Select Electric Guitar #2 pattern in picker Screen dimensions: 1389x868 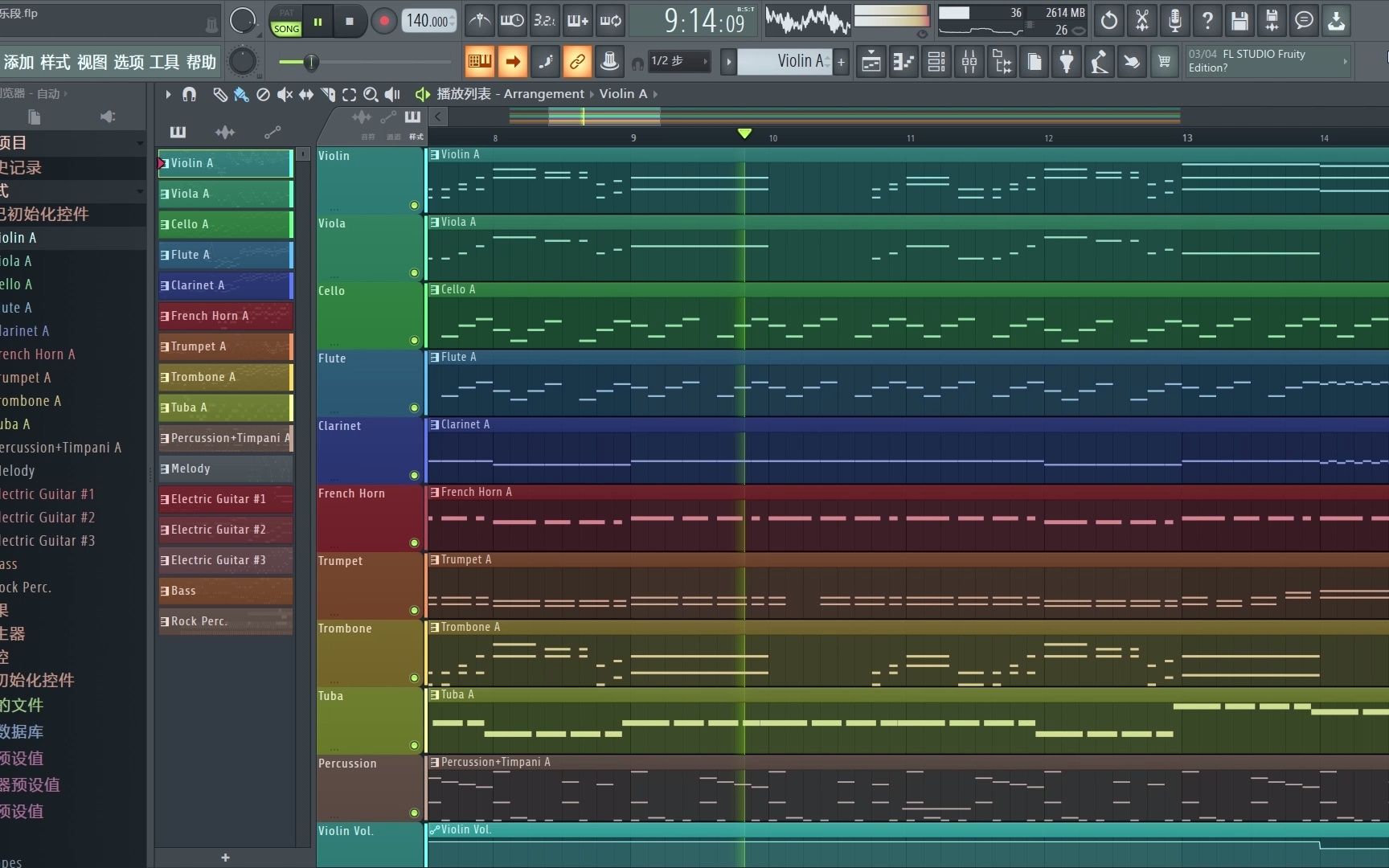point(226,530)
